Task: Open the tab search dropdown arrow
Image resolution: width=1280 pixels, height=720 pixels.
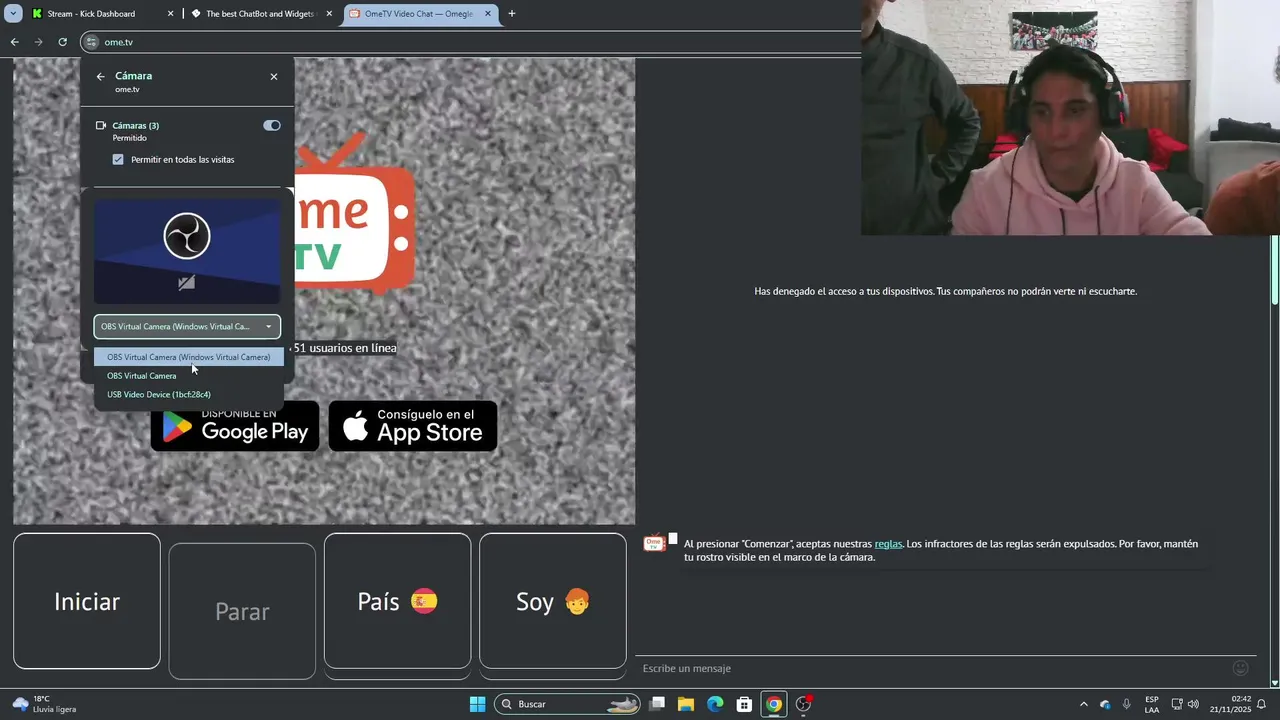Action: [x=13, y=14]
